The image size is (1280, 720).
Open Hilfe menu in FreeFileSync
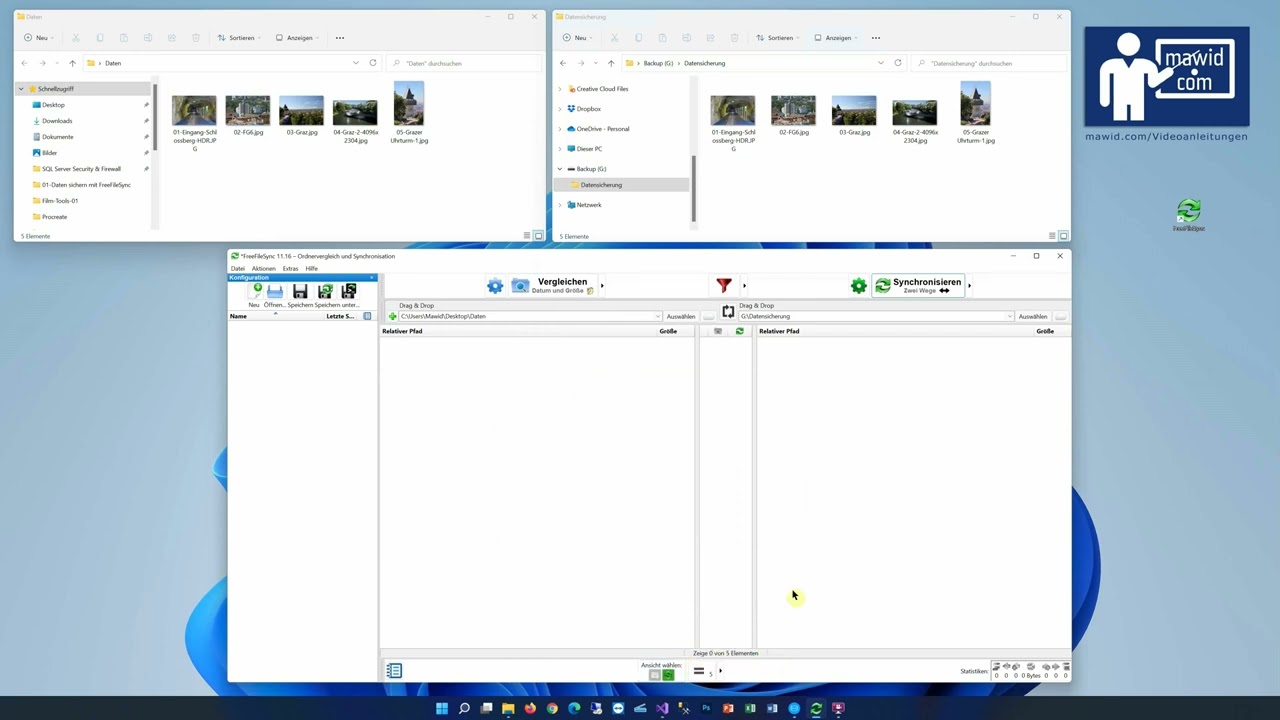point(312,268)
